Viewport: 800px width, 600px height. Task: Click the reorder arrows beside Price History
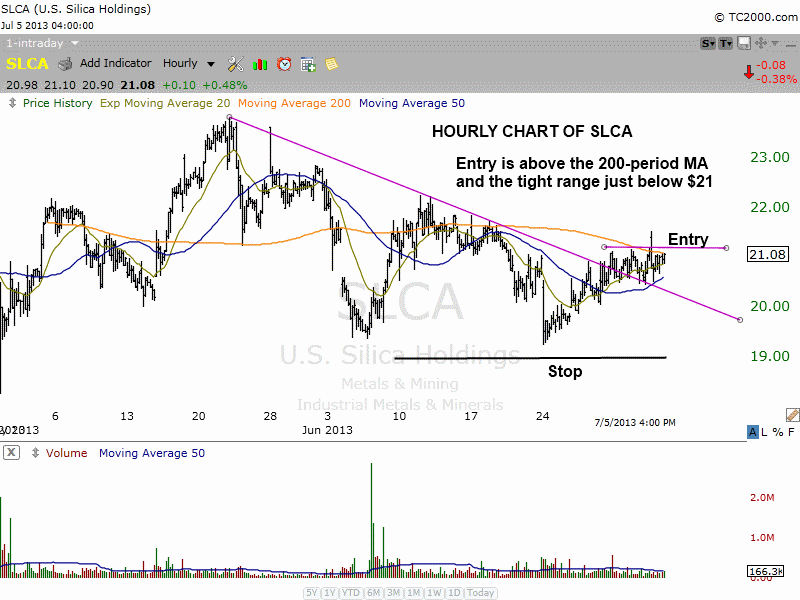point(12,103)
